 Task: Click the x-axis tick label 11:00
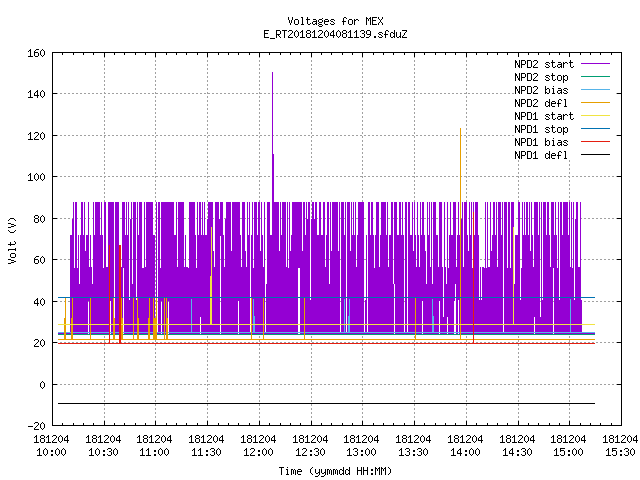(x=154, y=453)
